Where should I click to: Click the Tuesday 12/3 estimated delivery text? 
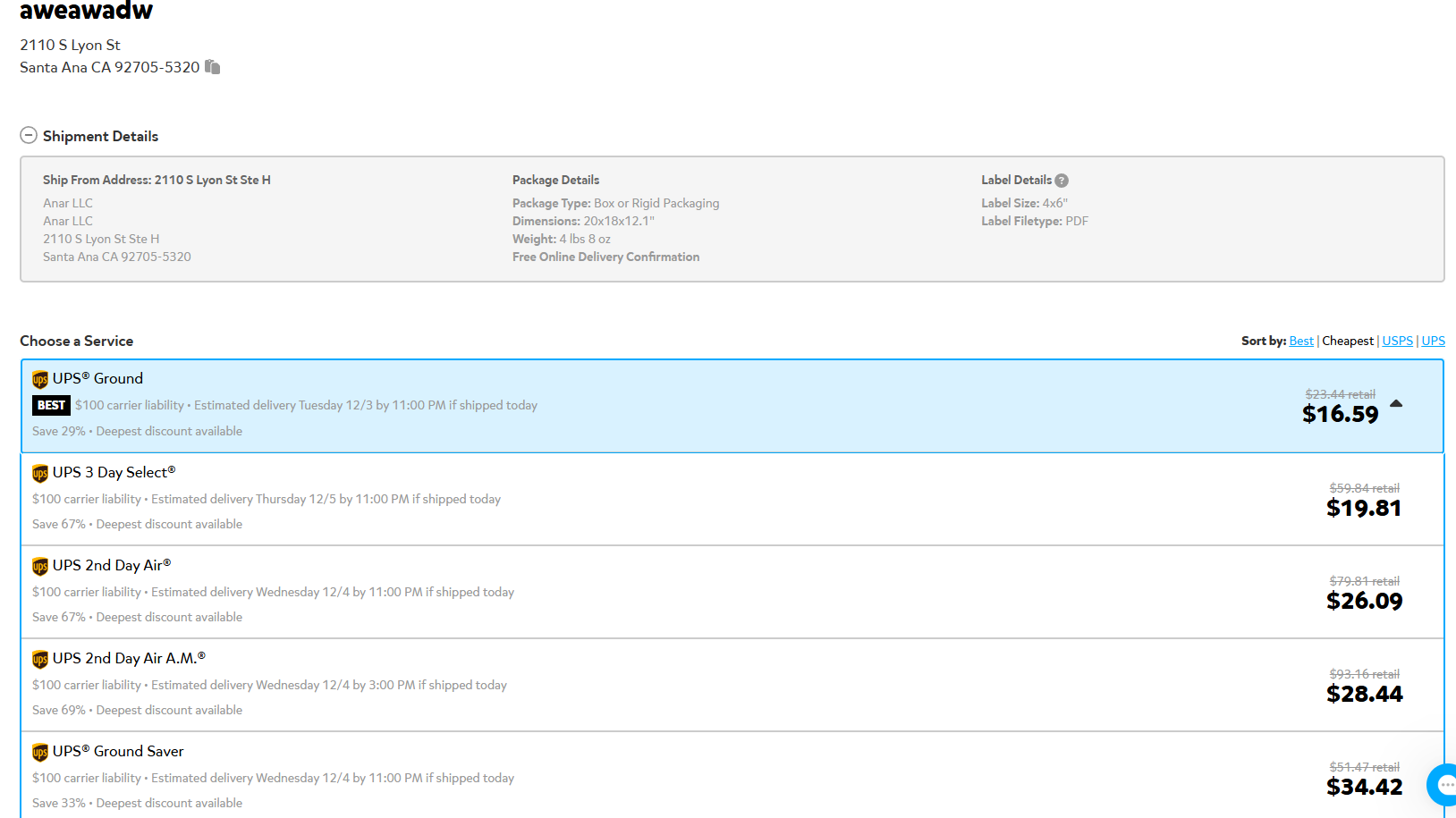click(x=366, y=405)
